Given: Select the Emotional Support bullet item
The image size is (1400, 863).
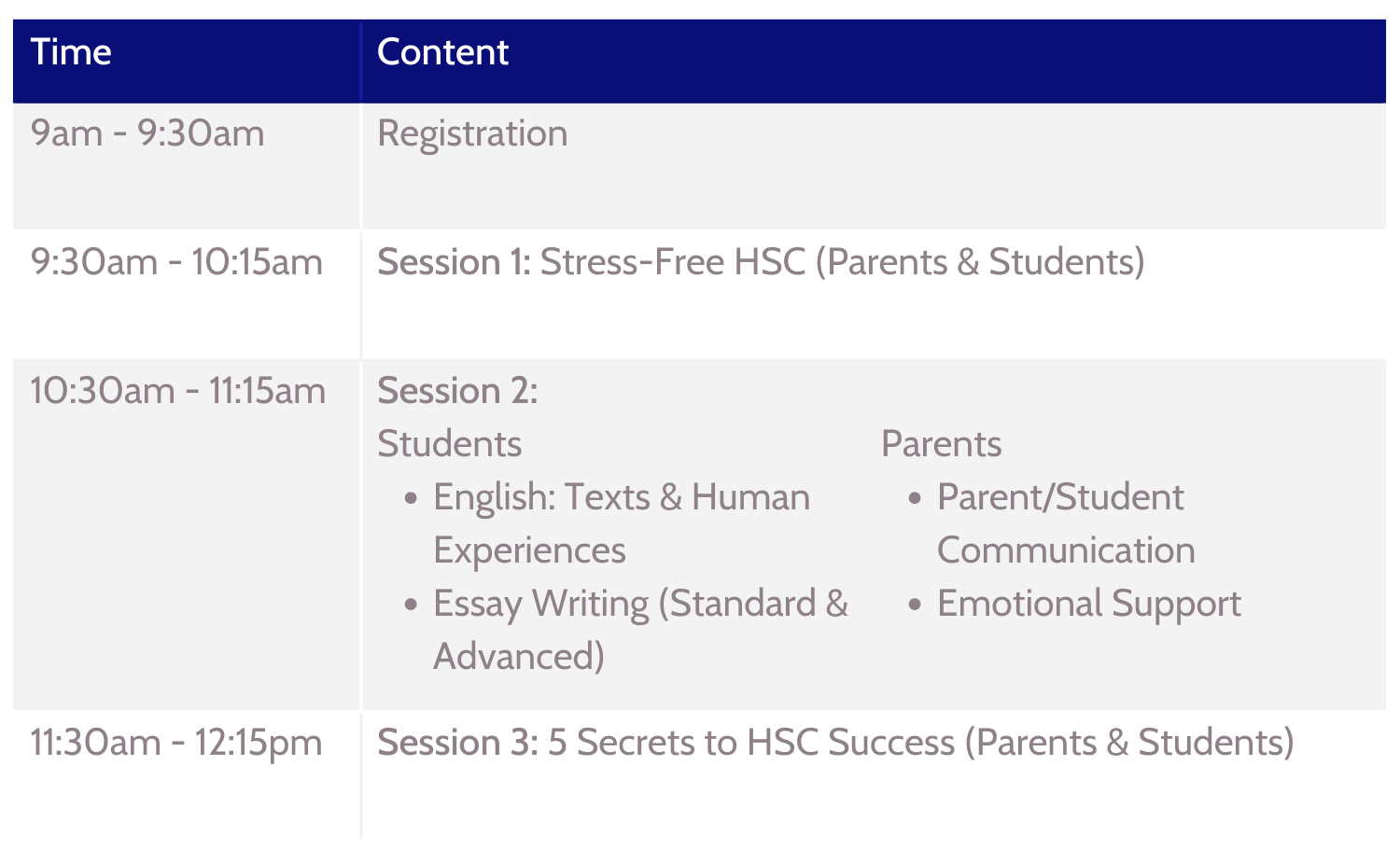Looking at the screenshot, I should pyautogui.click(x=1074, y=605).
